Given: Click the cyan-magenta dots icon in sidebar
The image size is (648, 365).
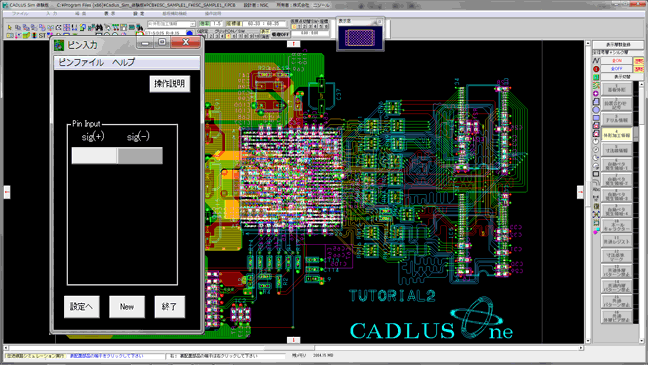Looking at the screenshot, I should [596, 231].
